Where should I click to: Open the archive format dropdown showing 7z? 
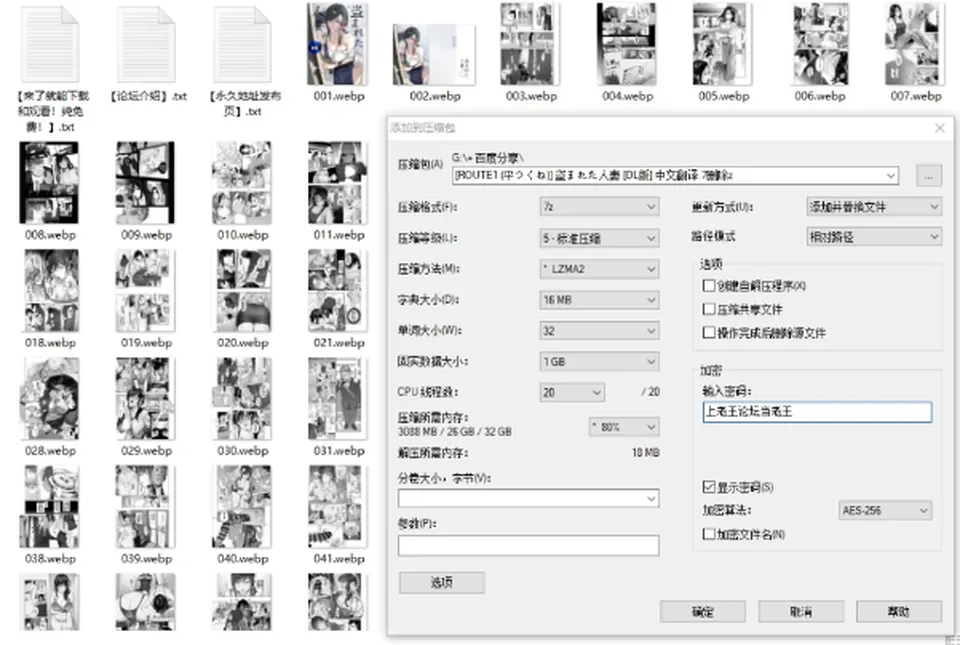click(599, 207)
